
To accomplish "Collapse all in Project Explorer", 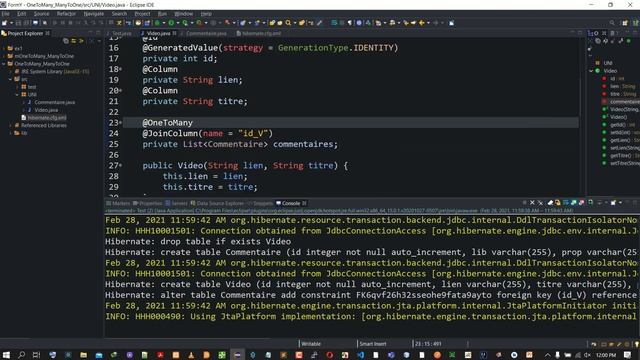I will [66, 41].
